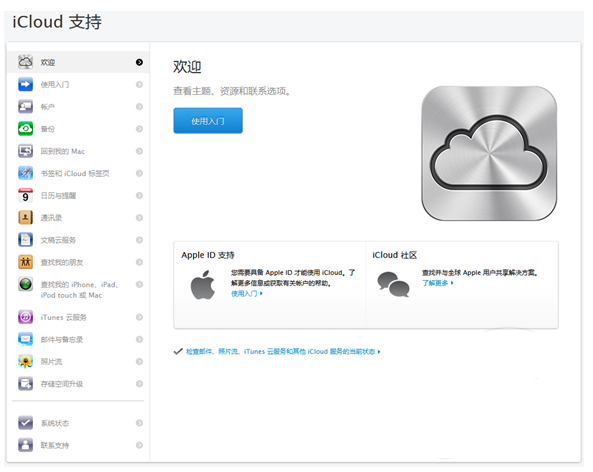Click the purple iTunes 云服务 icon
This screenshot has height=472, width=593.
pyautogui.click(x=25, y=317)
